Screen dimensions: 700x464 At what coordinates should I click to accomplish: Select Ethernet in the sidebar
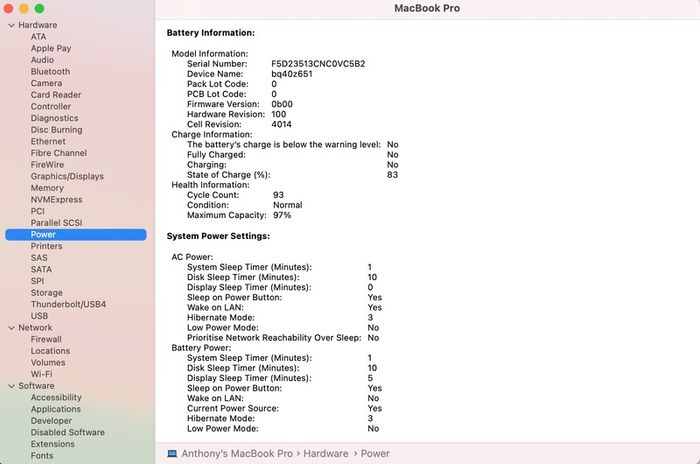pos(48,141)
